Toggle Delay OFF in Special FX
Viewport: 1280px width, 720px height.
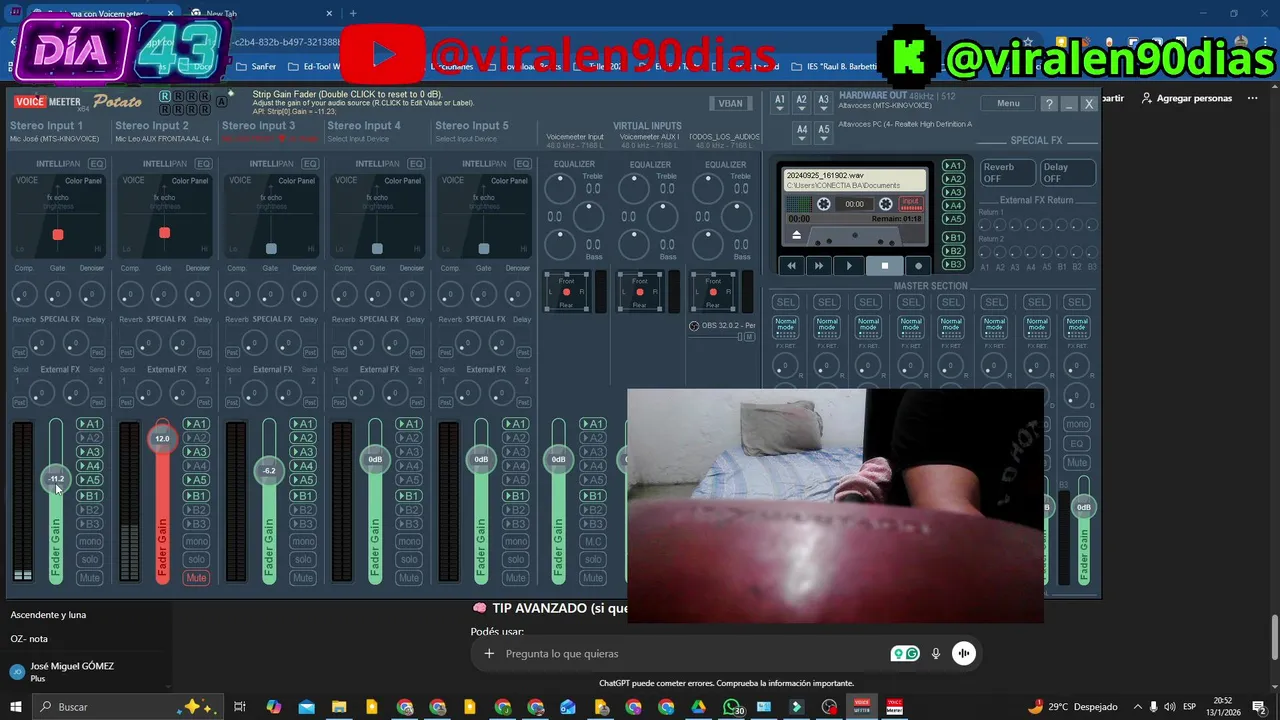pyautogui.click(x=1067, y=173)
